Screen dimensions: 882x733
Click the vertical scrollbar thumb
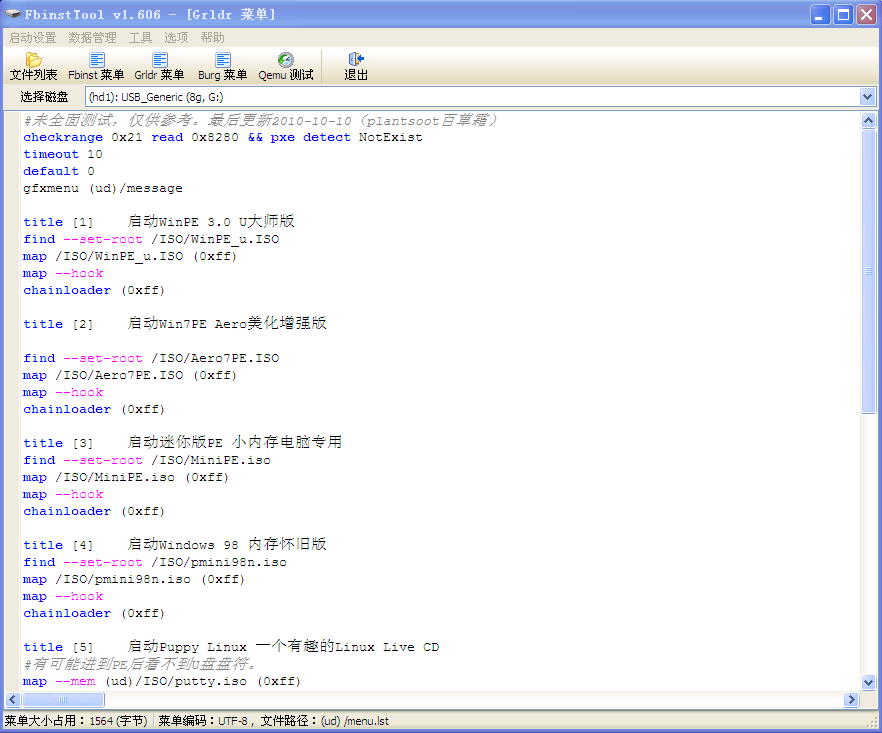(x=868, y=271)
